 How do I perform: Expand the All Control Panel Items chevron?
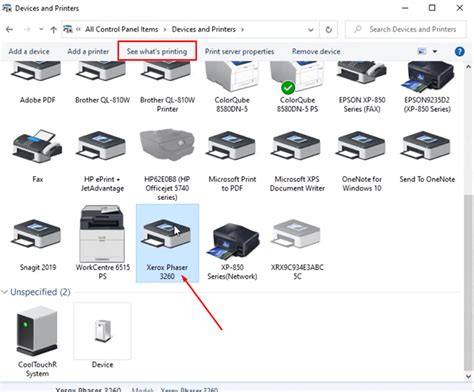165,30
